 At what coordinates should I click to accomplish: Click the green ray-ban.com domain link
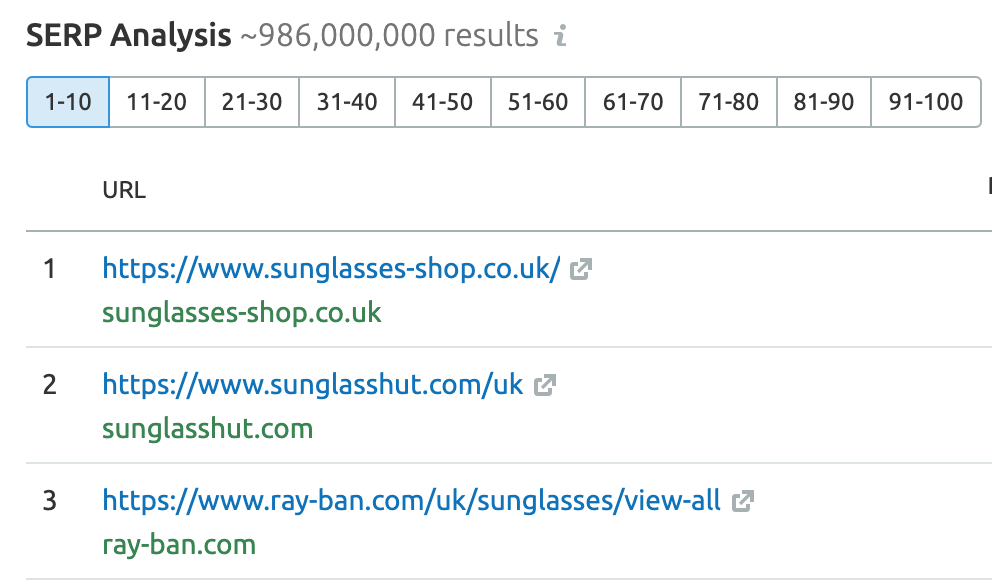[179, 545]
